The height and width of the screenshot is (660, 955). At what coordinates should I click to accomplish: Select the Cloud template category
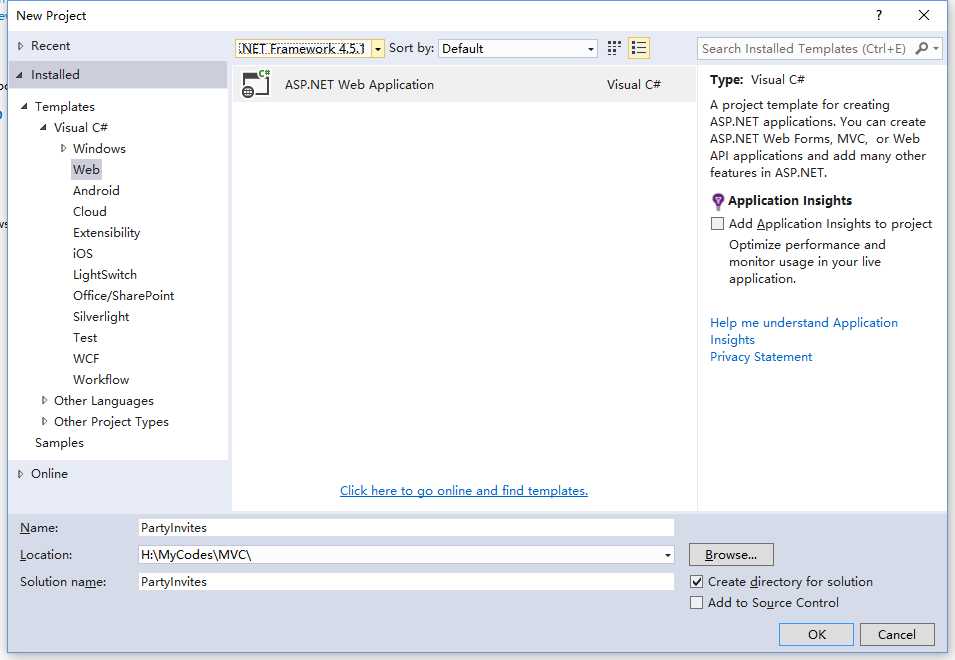coord(90,212)
